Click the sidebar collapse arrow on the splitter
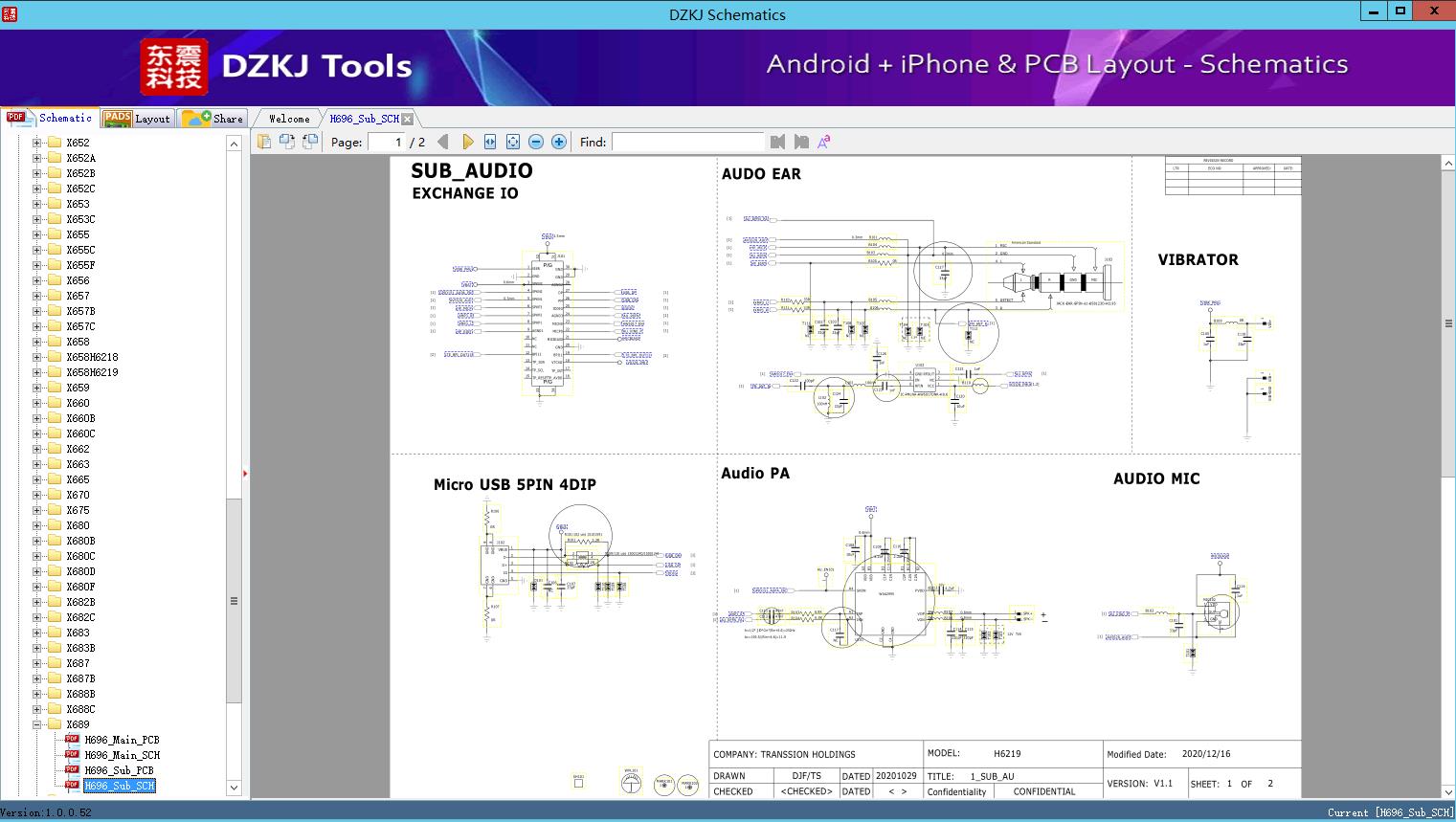This screenshot has width=1456, height=822. pos(245,474)
